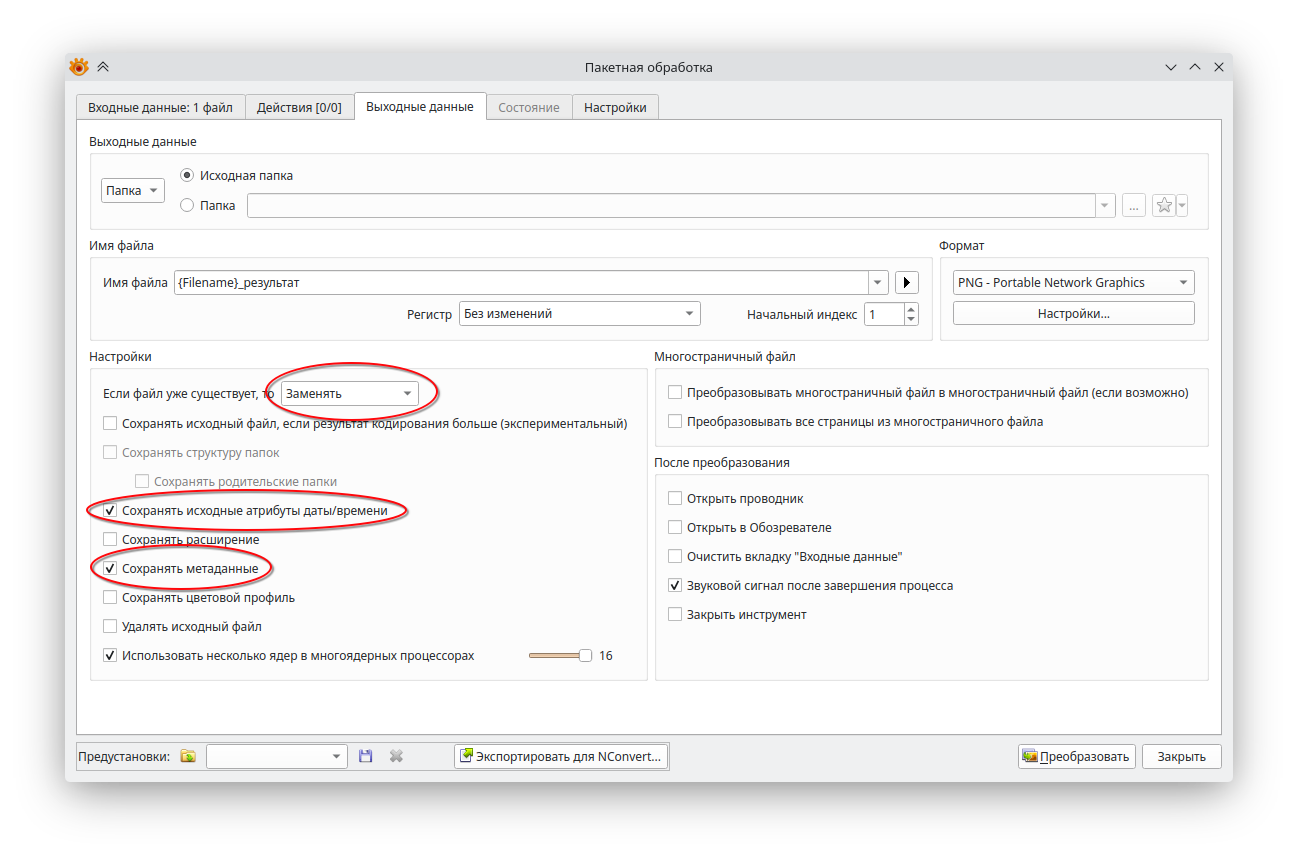
Task: Disable sound signal after process completion
Action: pos(675,586)
